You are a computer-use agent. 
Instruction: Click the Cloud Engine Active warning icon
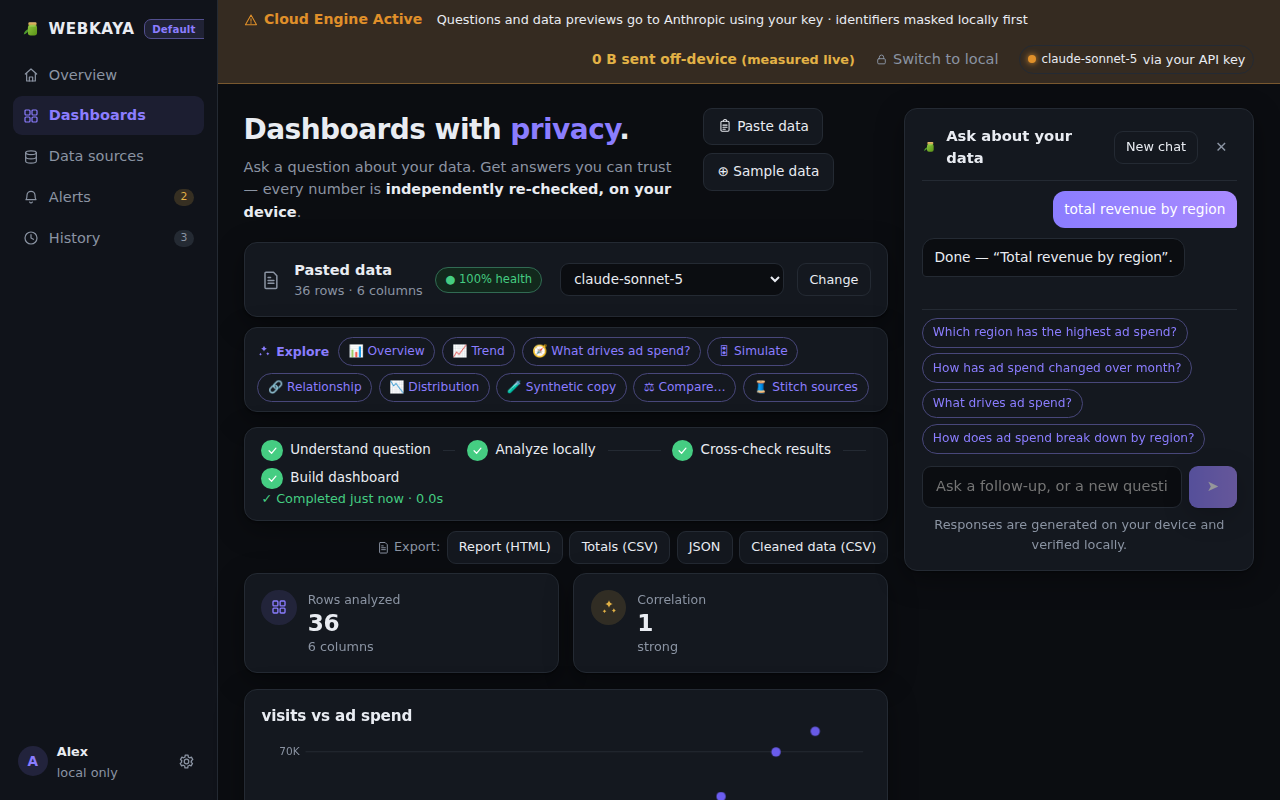(251, 19)
